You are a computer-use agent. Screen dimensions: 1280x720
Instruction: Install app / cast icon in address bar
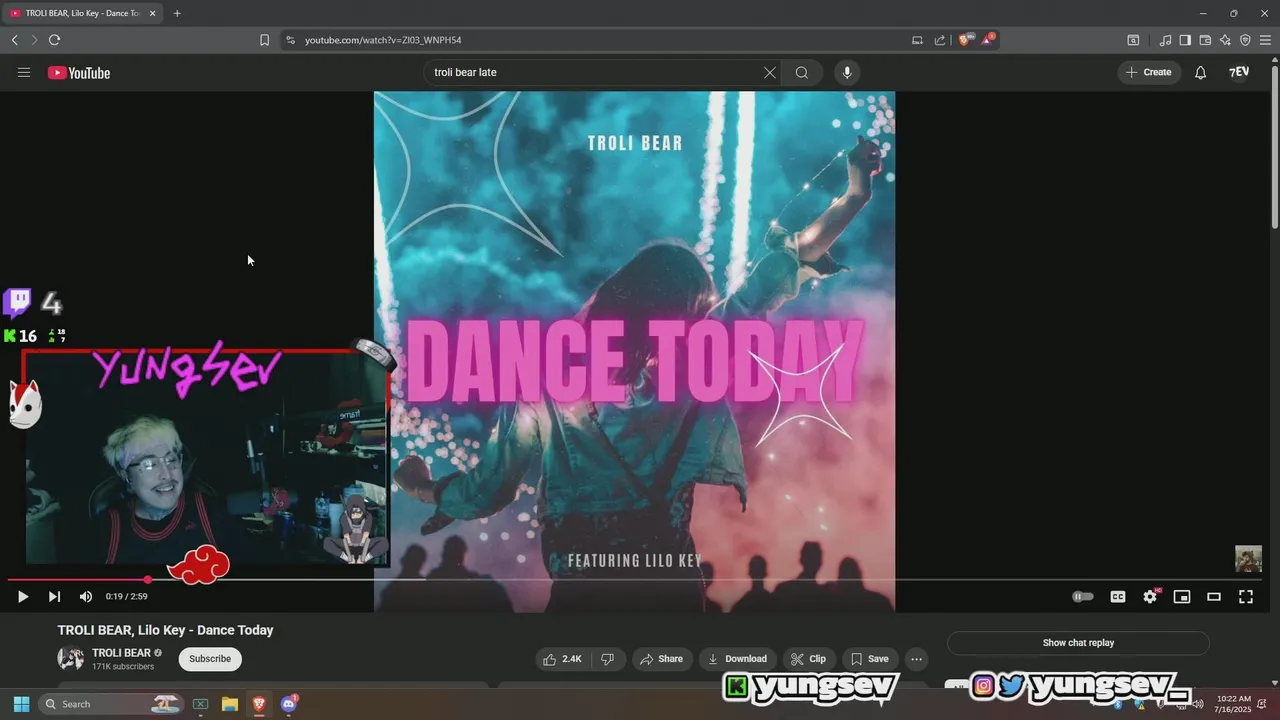click(x=917, y=40)
